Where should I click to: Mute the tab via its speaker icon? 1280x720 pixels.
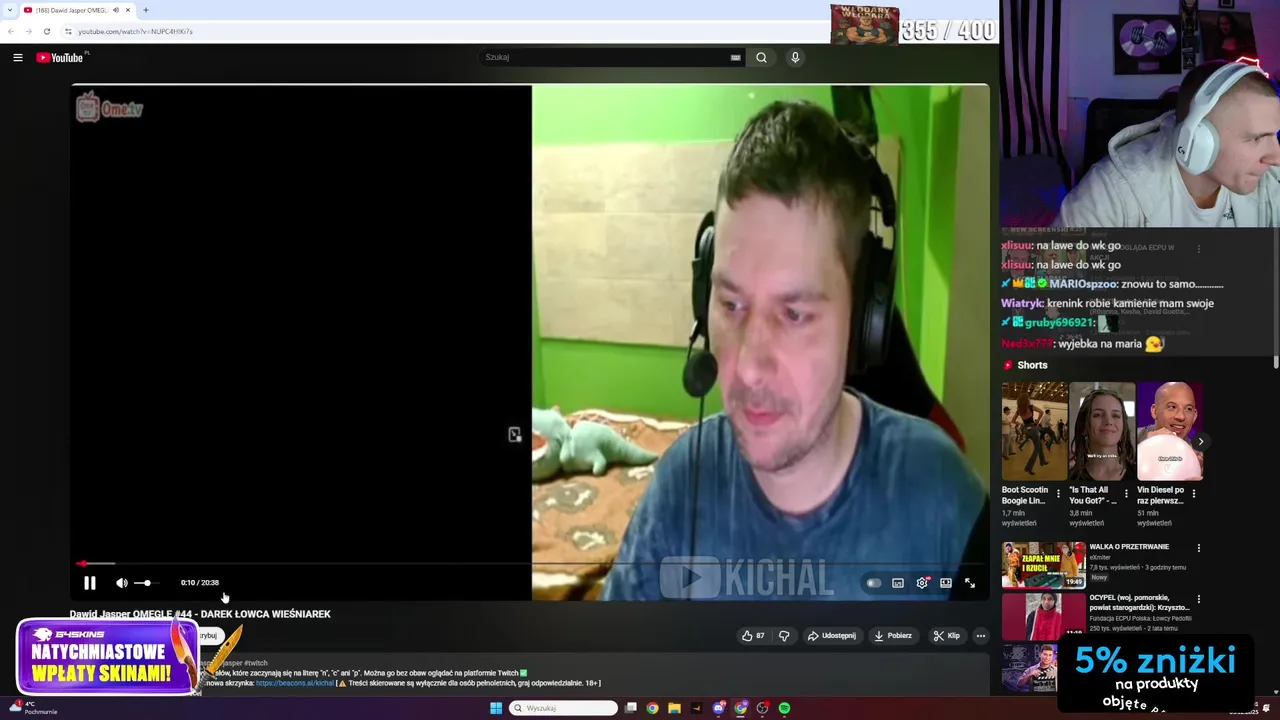click(x=116, y=10)
